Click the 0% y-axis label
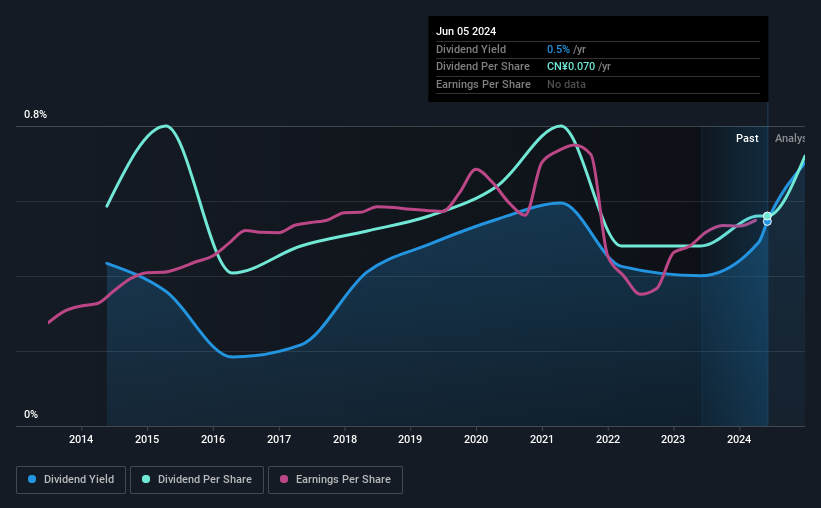821x508 pixels. (x=31, y=414)
